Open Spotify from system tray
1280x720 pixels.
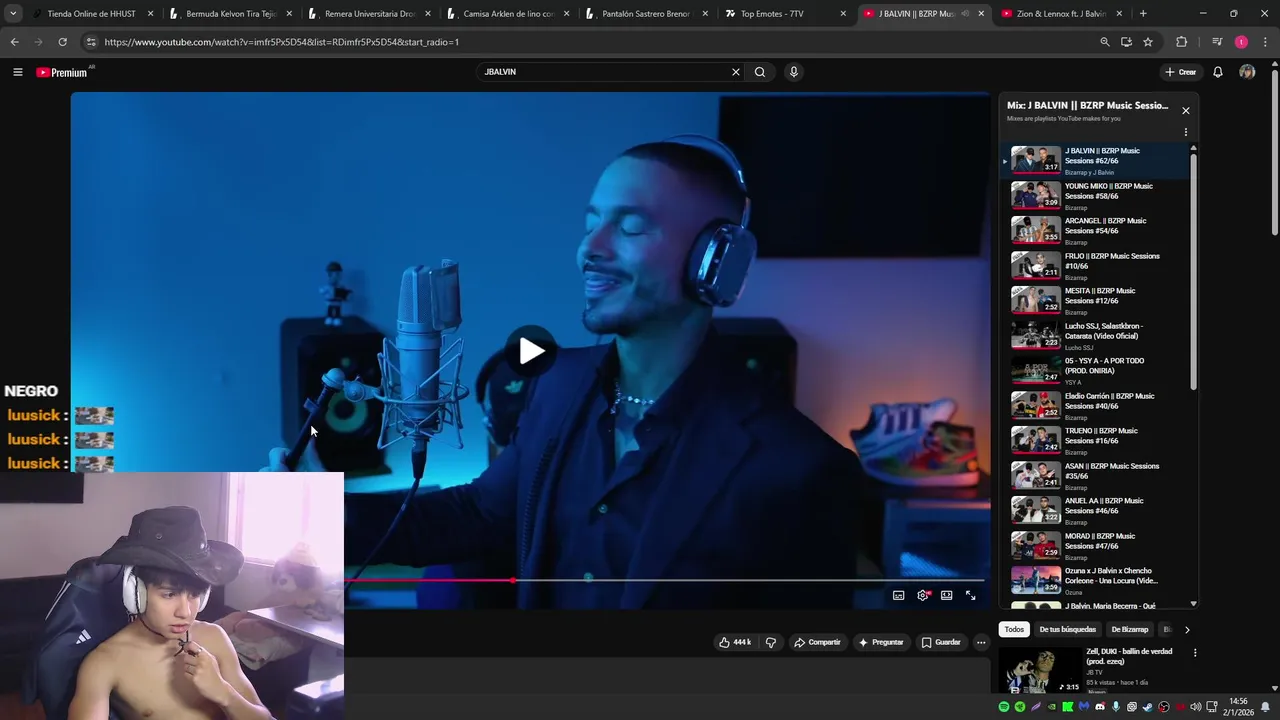1004,707
